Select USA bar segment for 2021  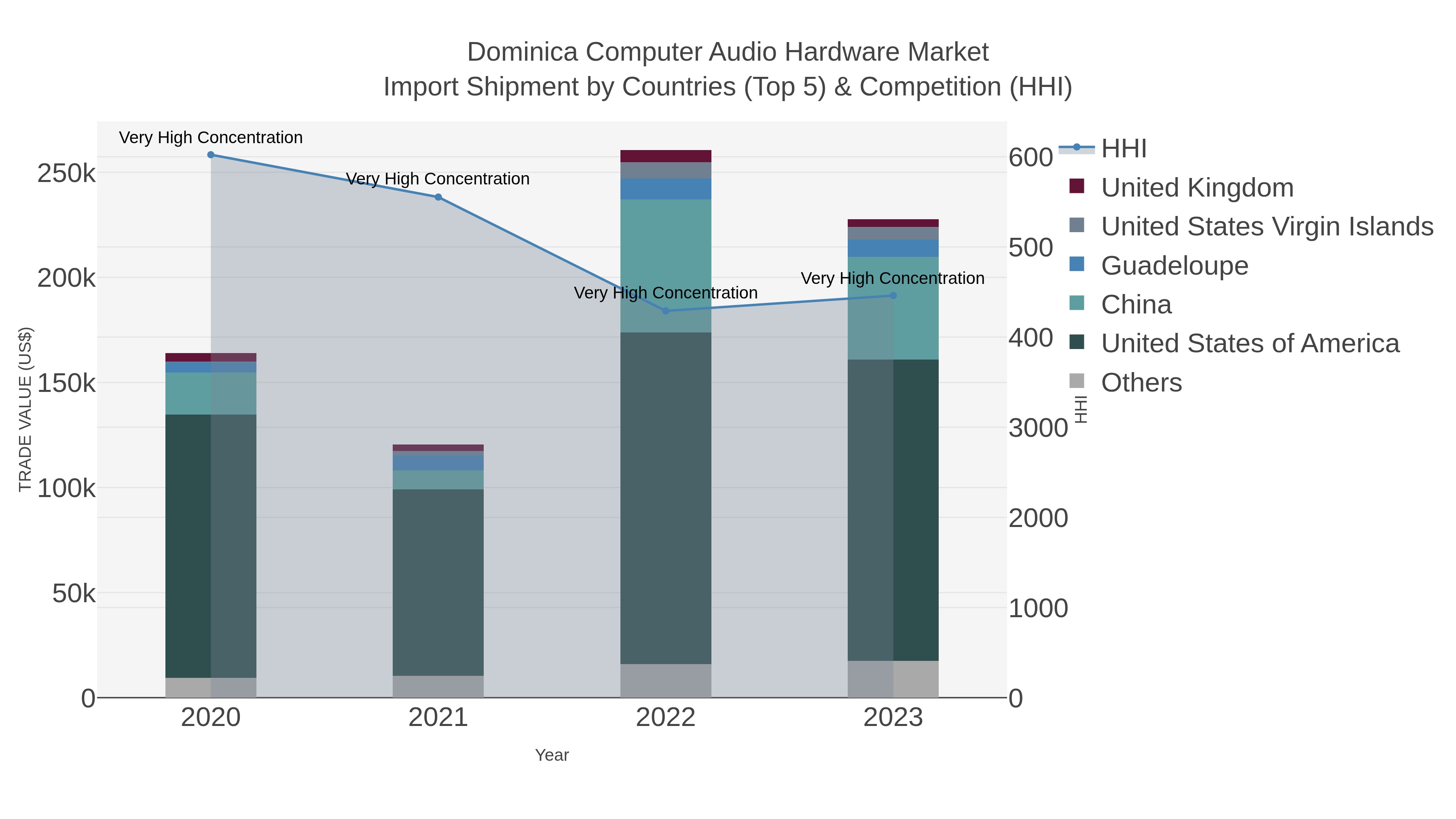(438, 582)
